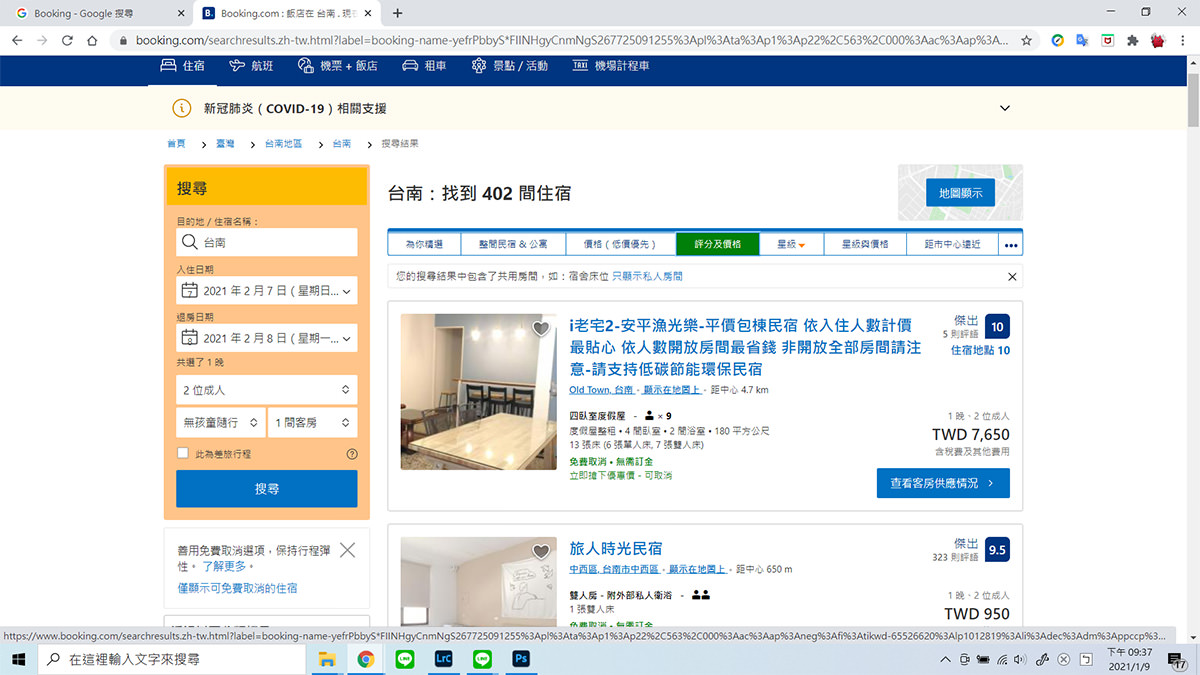Expand the 無孩童隨行 children dropdown
This screenshot has height=675, width=1200.
220,422
